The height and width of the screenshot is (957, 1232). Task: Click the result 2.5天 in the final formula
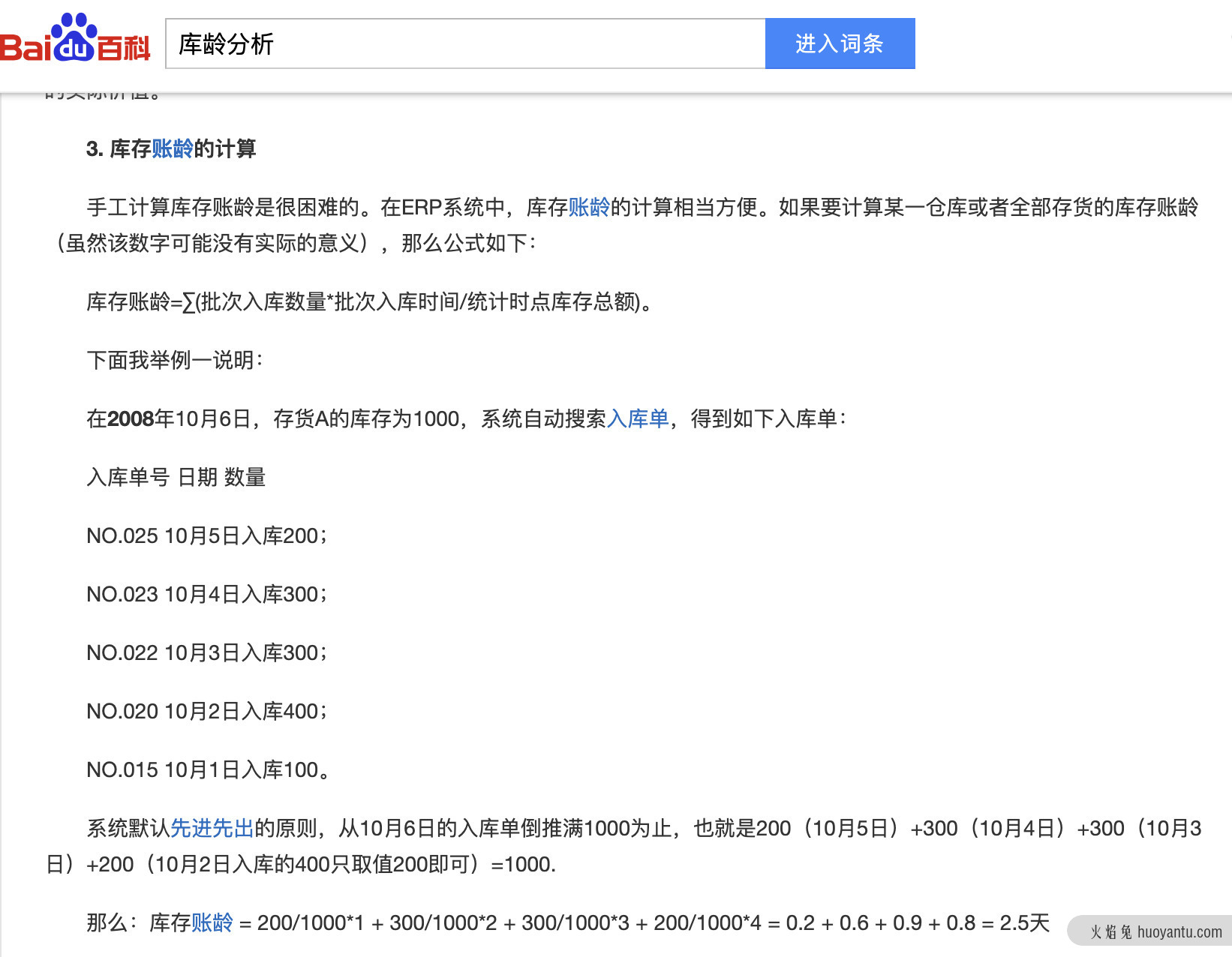pos(1024,922)
